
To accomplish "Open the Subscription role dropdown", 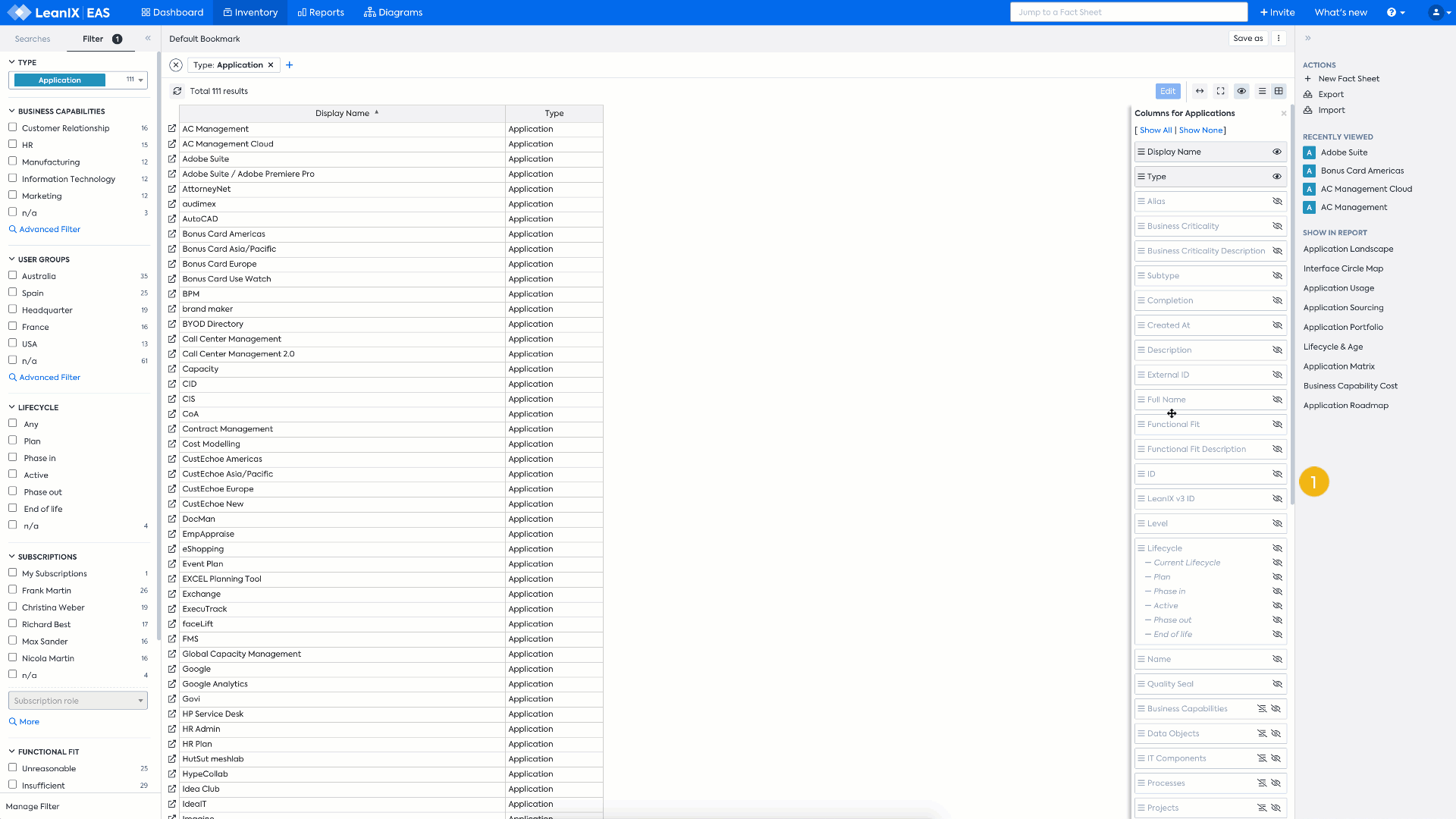I will pos(77,701).
